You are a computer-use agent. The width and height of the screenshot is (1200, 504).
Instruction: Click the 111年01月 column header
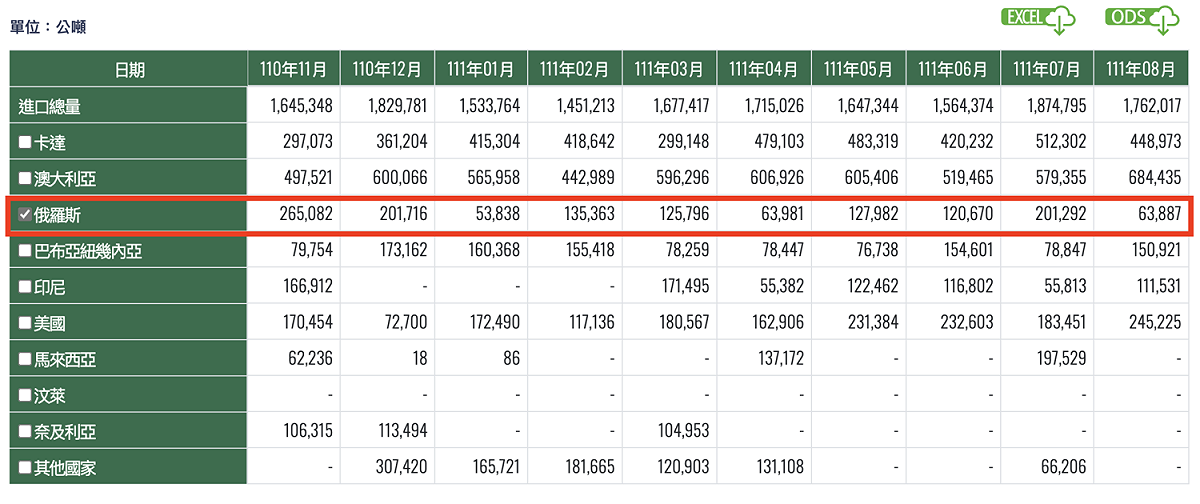pyautogui.click(x=481, y=69)
